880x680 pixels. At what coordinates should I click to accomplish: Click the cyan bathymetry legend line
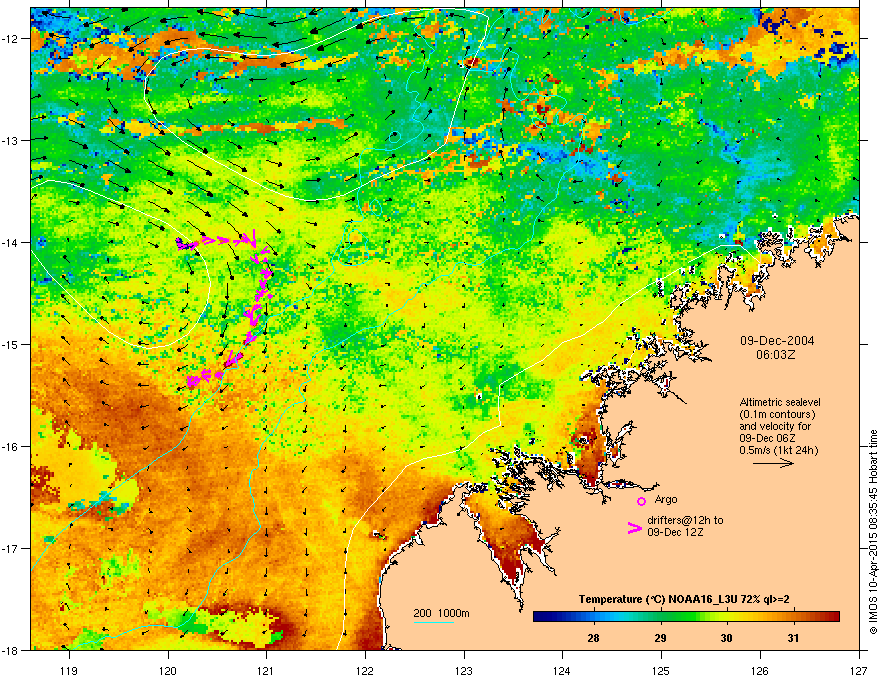tap(433, 622)
